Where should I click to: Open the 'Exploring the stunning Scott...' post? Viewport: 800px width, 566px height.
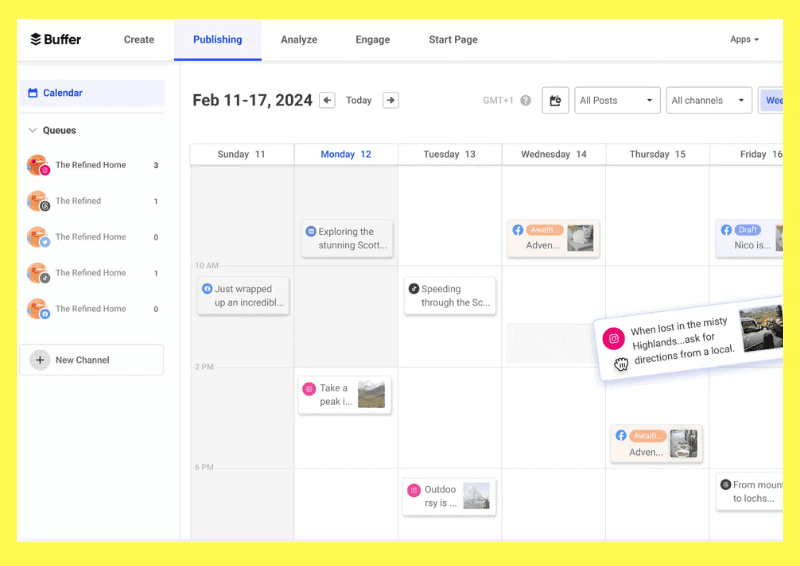tap(347, 238)
